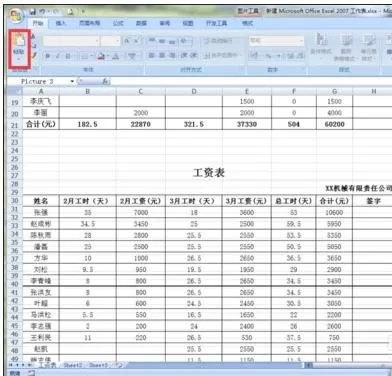
Task: Toggle Italic formatting button
Action: click(58, 56)
